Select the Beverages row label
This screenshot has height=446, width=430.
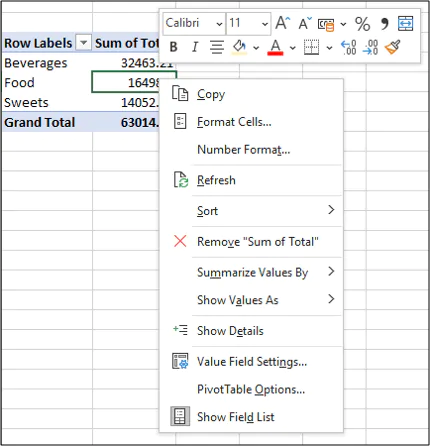click(x=47, y=63)
